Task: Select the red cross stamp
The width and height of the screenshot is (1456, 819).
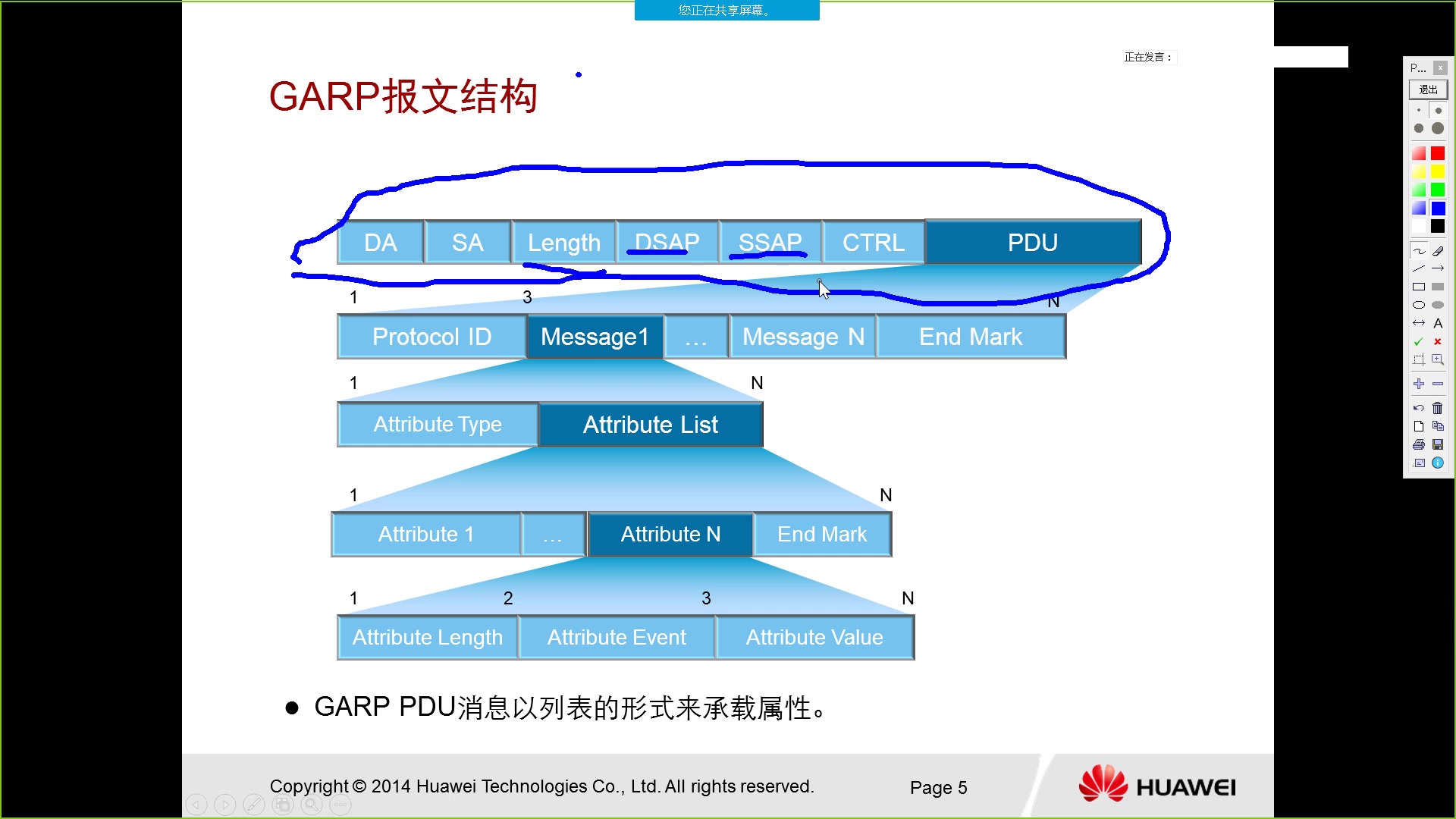Action: [x=1438, y=341]
